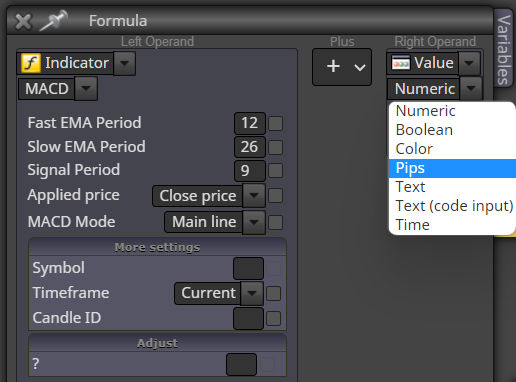Open the Variables side tab
Screen dimensions: 516x382
(504, 49)
